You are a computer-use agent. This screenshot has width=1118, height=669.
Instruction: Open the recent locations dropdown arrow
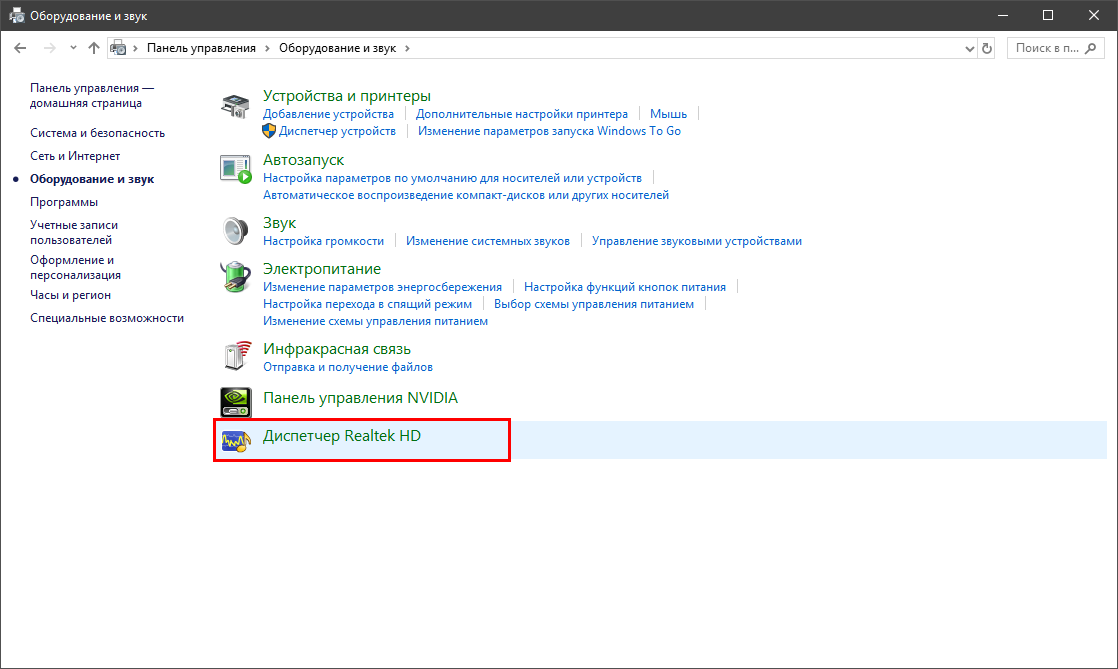click(73, 48)
